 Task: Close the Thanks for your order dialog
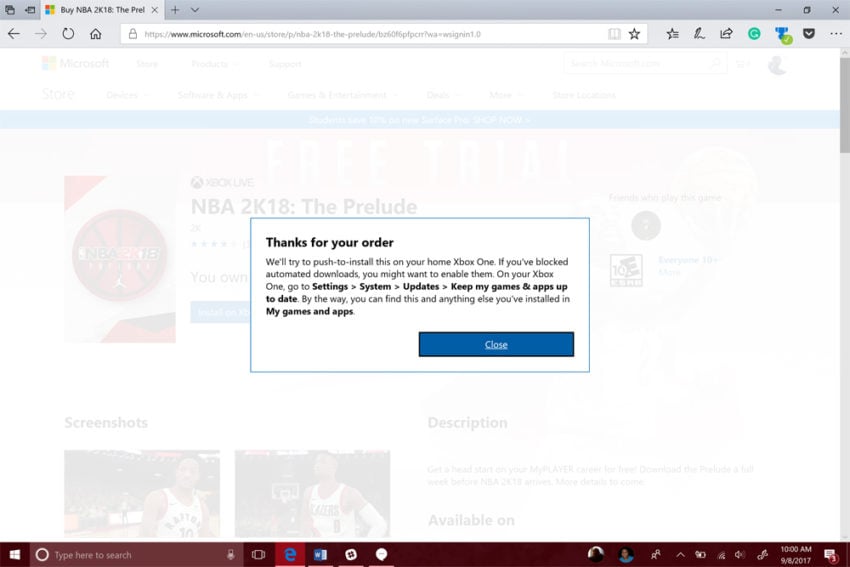(496, 344)
